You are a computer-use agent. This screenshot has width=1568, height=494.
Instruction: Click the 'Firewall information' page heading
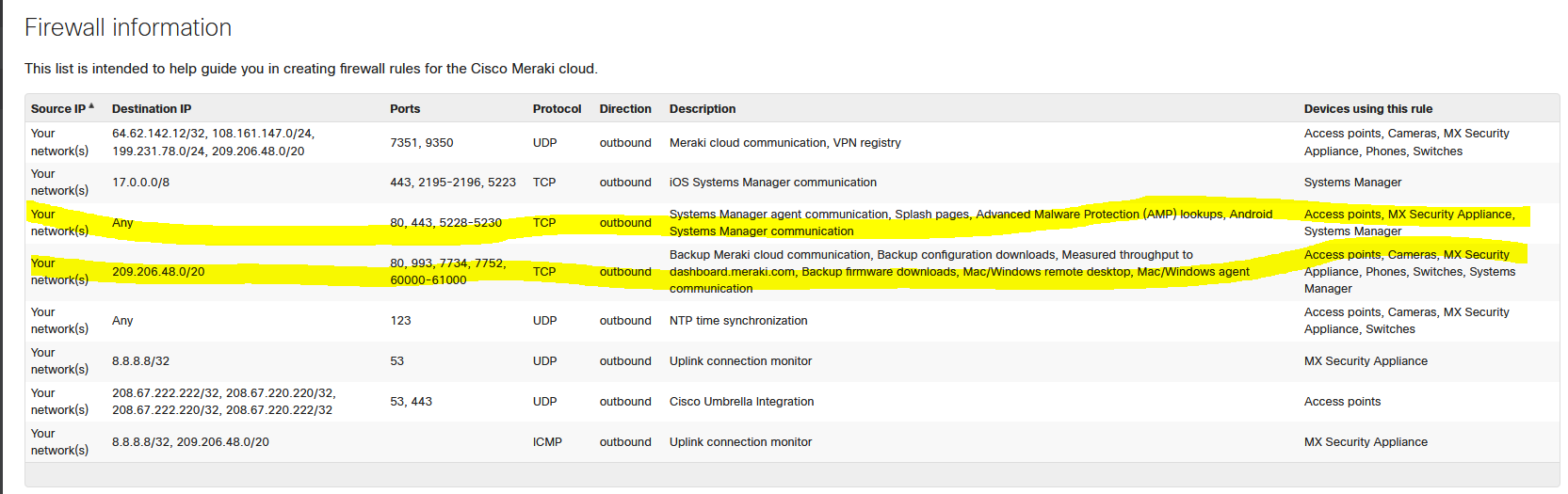128,28
